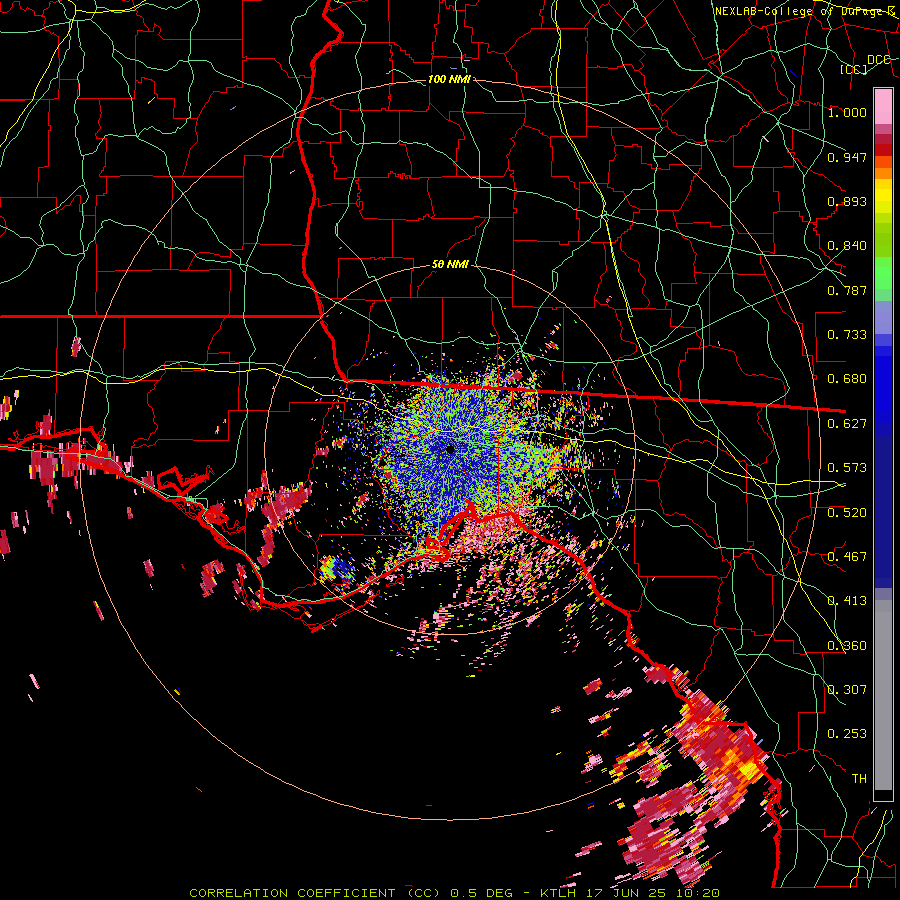Click the yellow segment of the color bar
This screenshot has height=900, width=900.
click(x=883, y=197)
